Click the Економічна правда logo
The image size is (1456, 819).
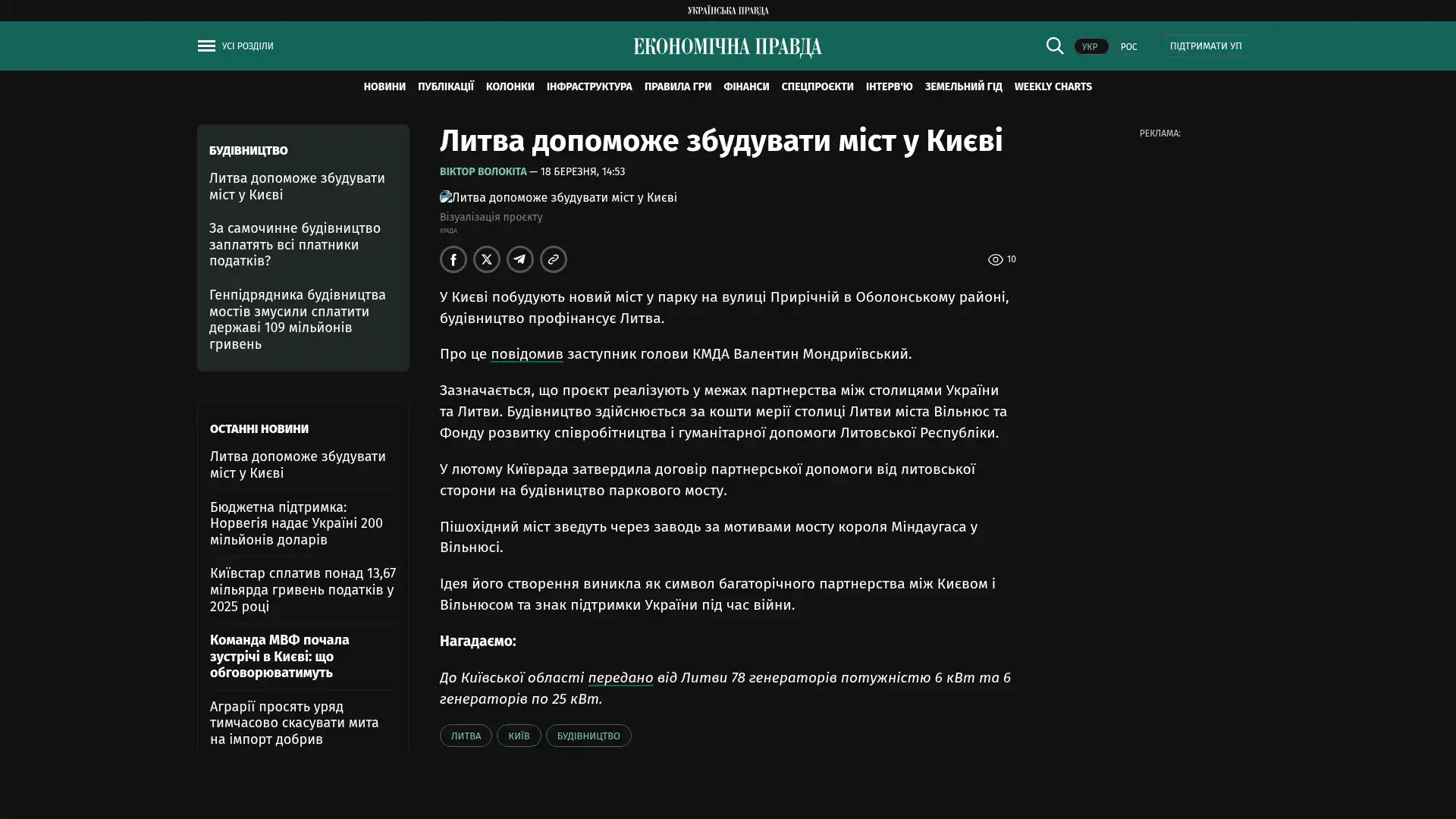727,47
